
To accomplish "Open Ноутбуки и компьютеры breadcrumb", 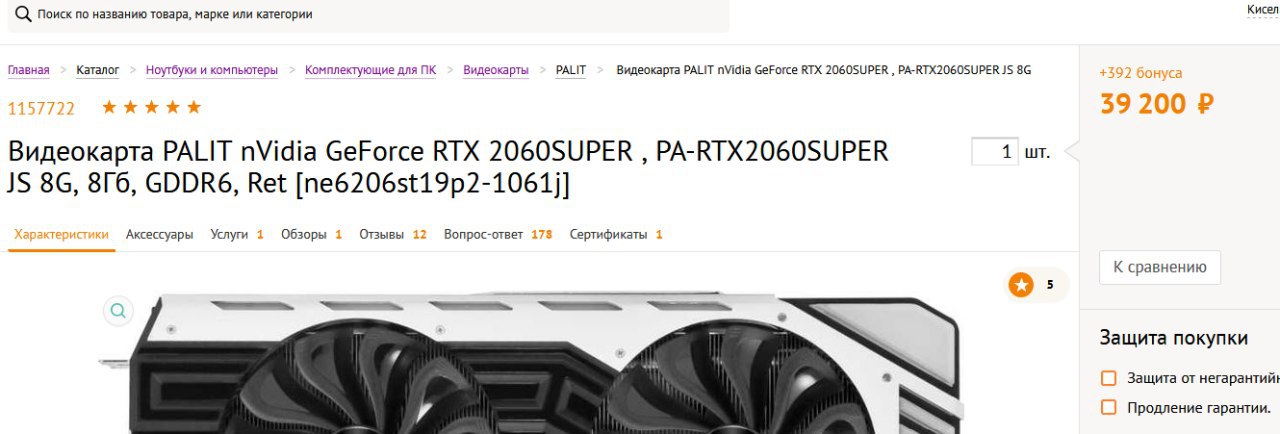I will pyautogui.click(x=212, y=70).
